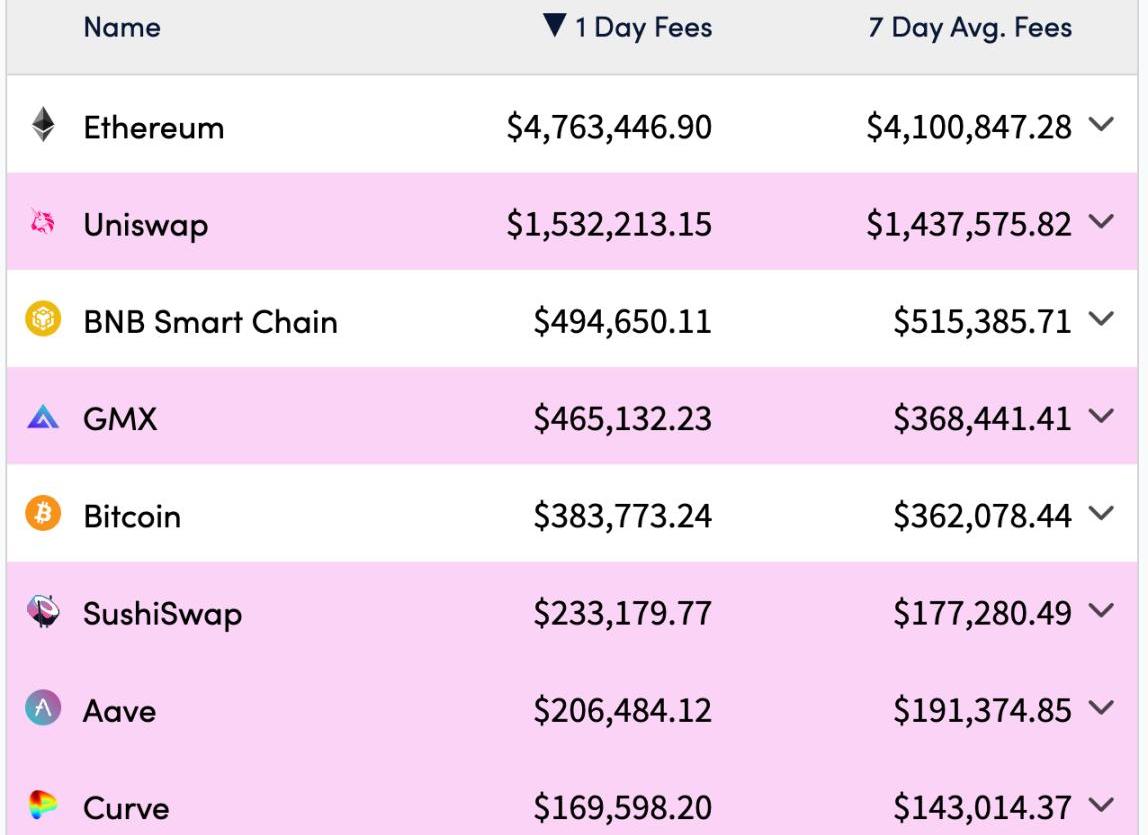The height and width of the screenshot is (835, 1148).
Task: Open the SushiSwap name link
Action: [162, 613]
